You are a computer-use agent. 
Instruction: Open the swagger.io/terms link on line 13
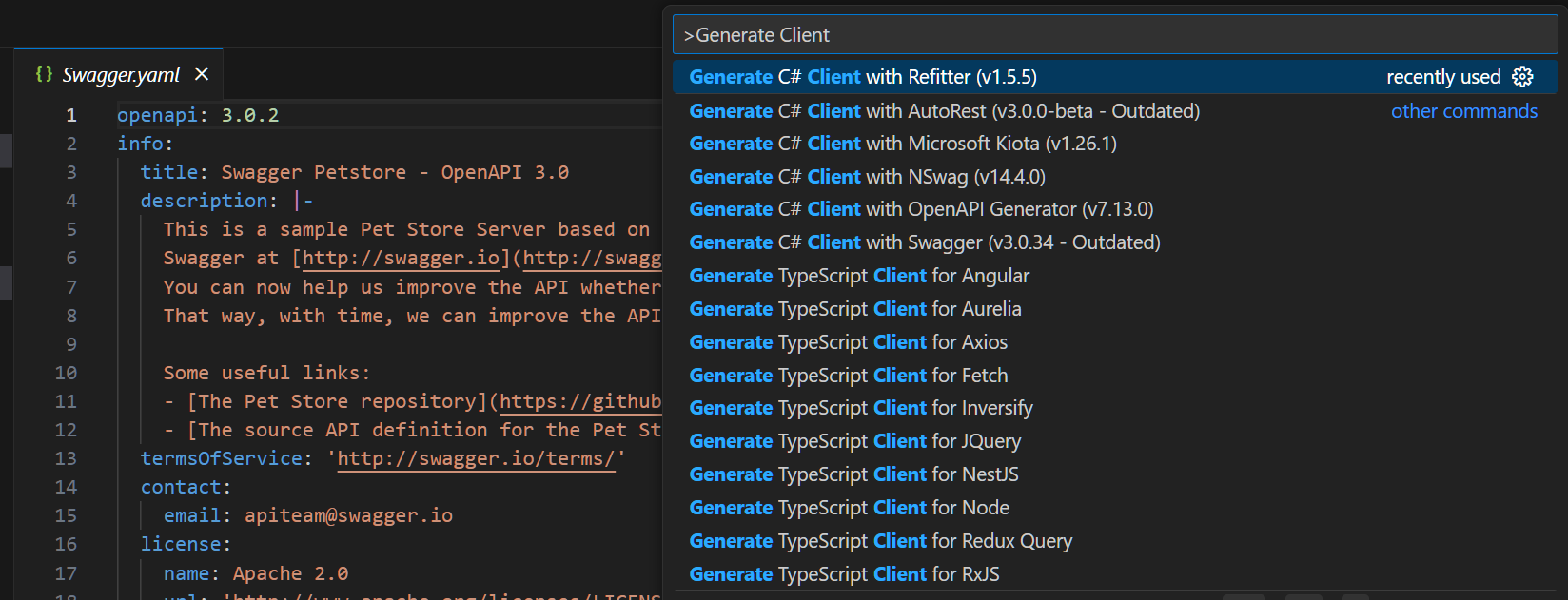476,458
